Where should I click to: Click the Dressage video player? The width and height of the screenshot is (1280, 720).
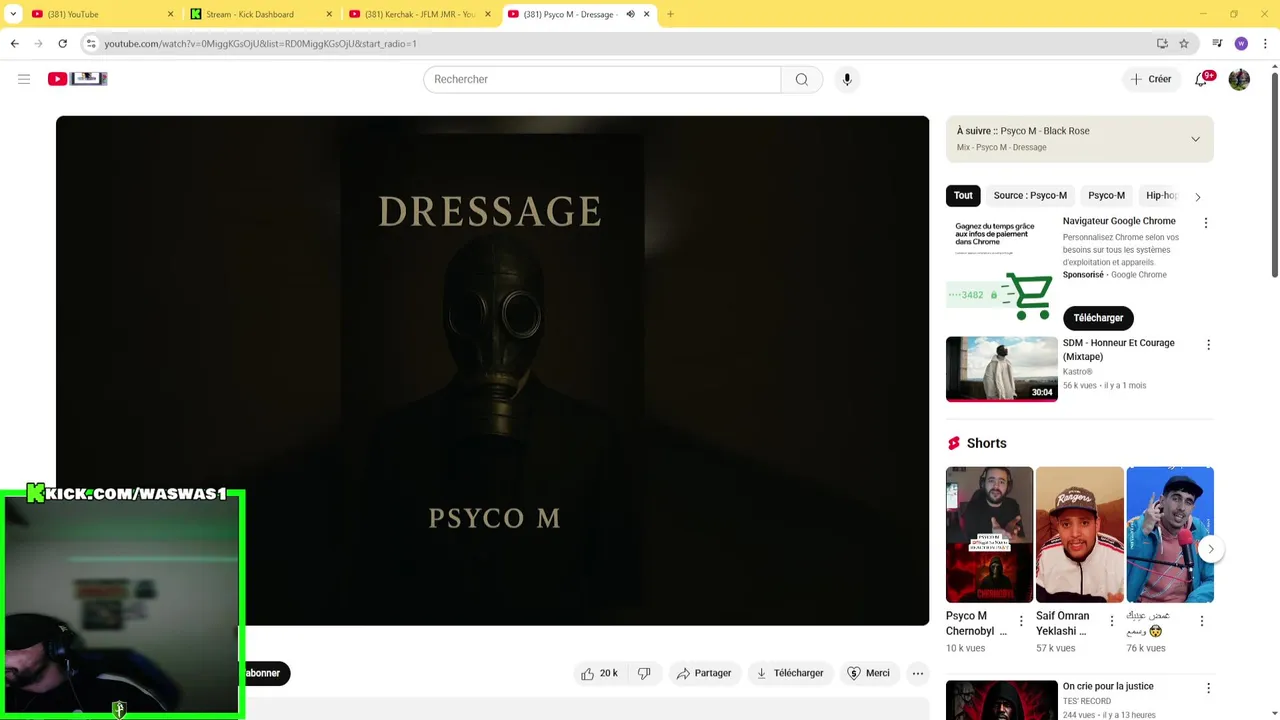492,371
